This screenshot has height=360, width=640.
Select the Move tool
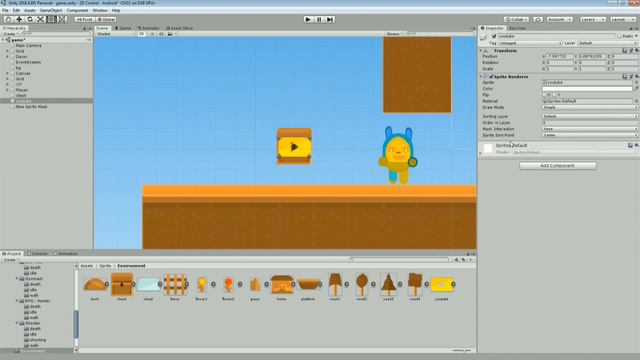tap(19, 19)
